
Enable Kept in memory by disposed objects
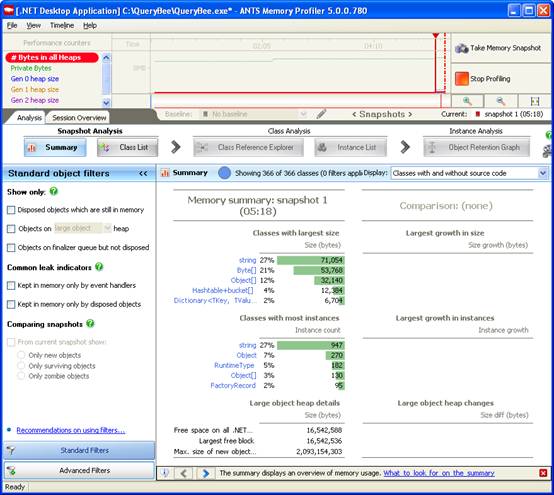[11, 304]
